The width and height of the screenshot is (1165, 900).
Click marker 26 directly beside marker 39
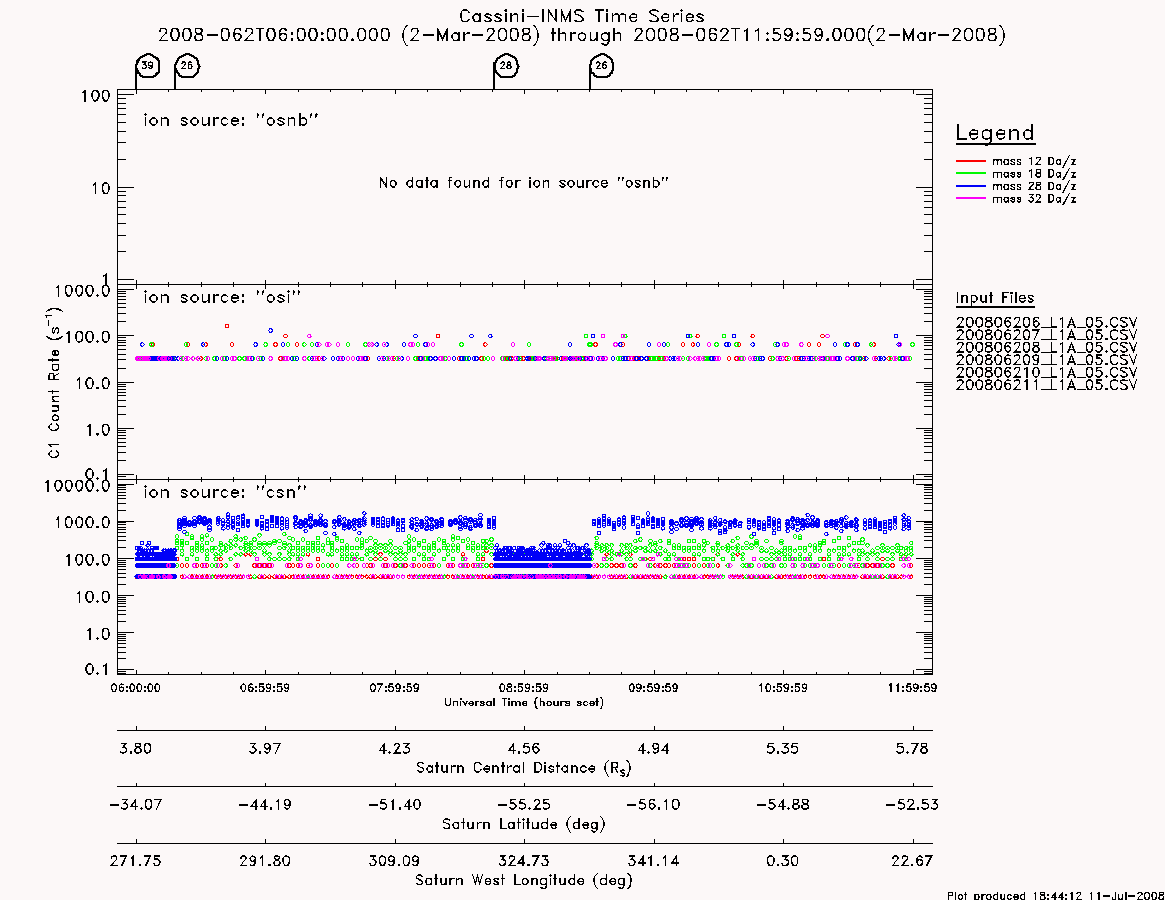[187, 65]
